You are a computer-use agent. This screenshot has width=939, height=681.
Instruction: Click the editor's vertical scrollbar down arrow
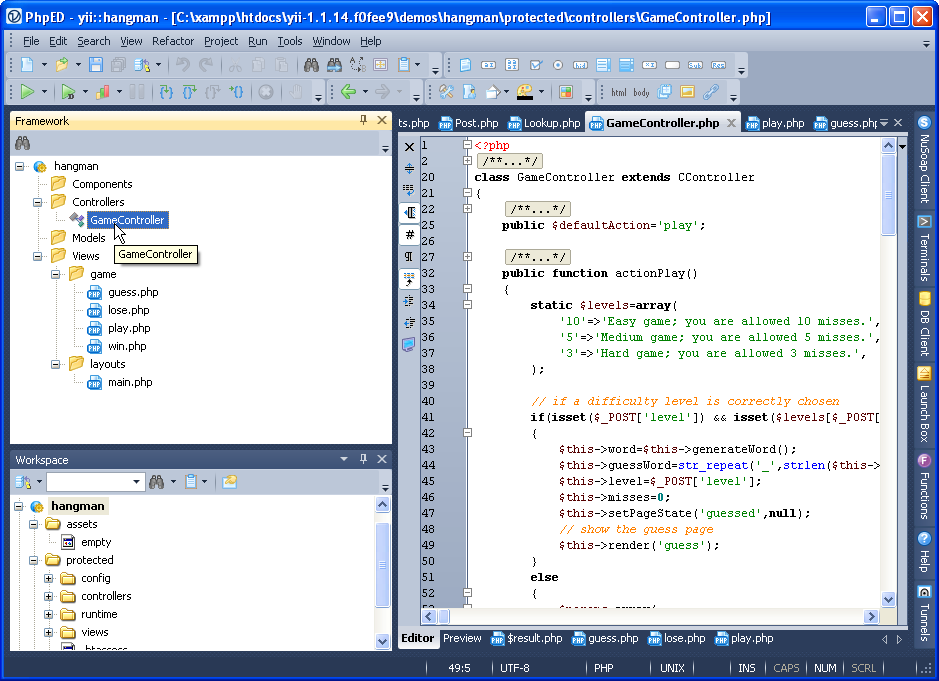888,600
